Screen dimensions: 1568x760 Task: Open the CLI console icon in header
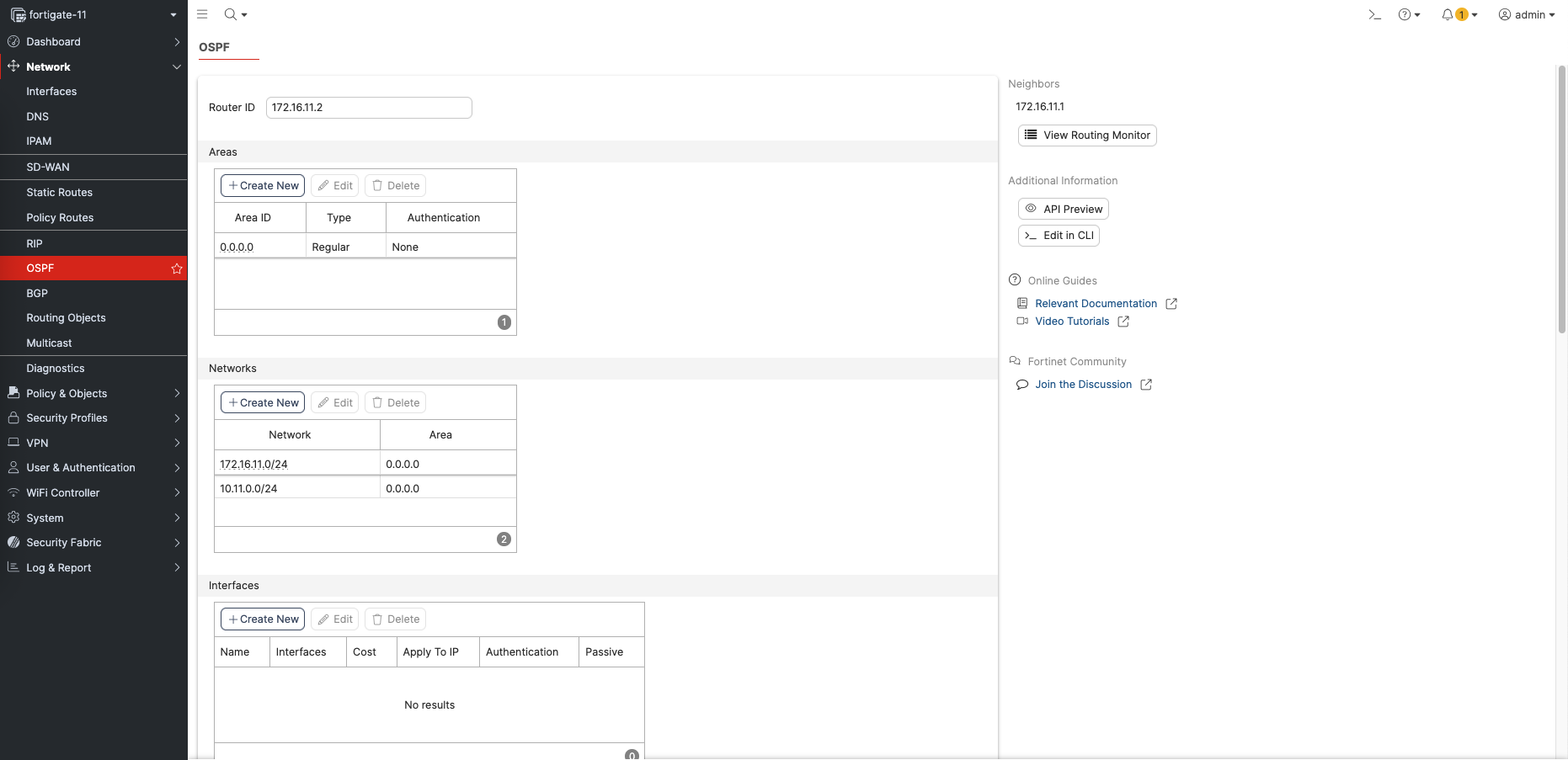[1374, 14]
